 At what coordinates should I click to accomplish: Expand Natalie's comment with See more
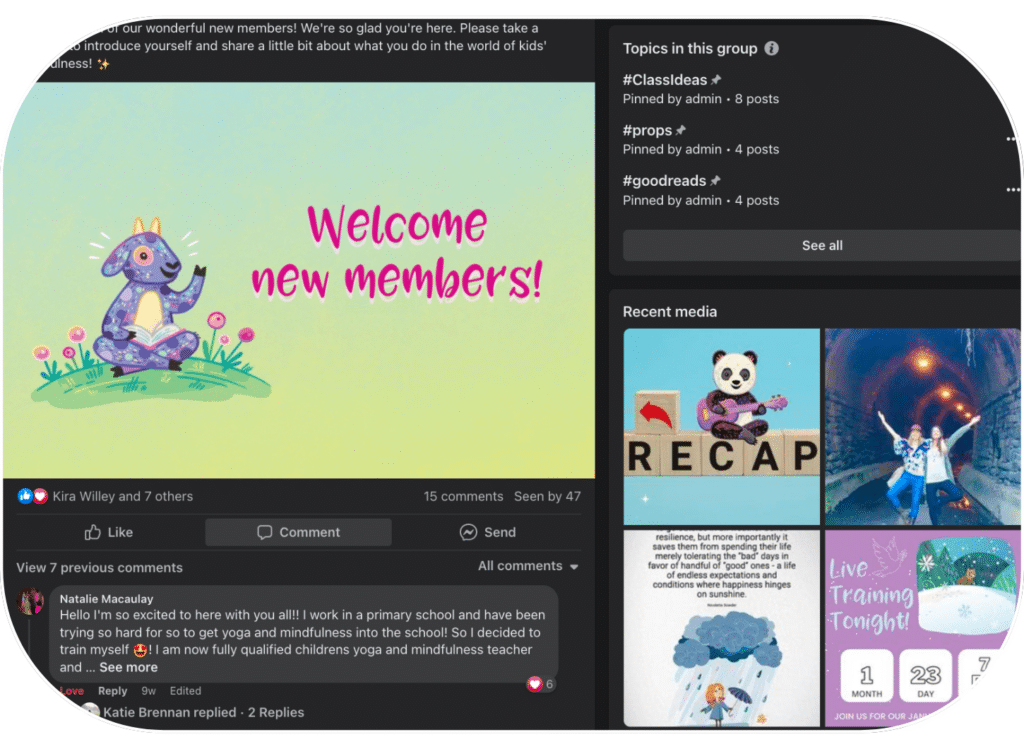click(x=129, y=667)
